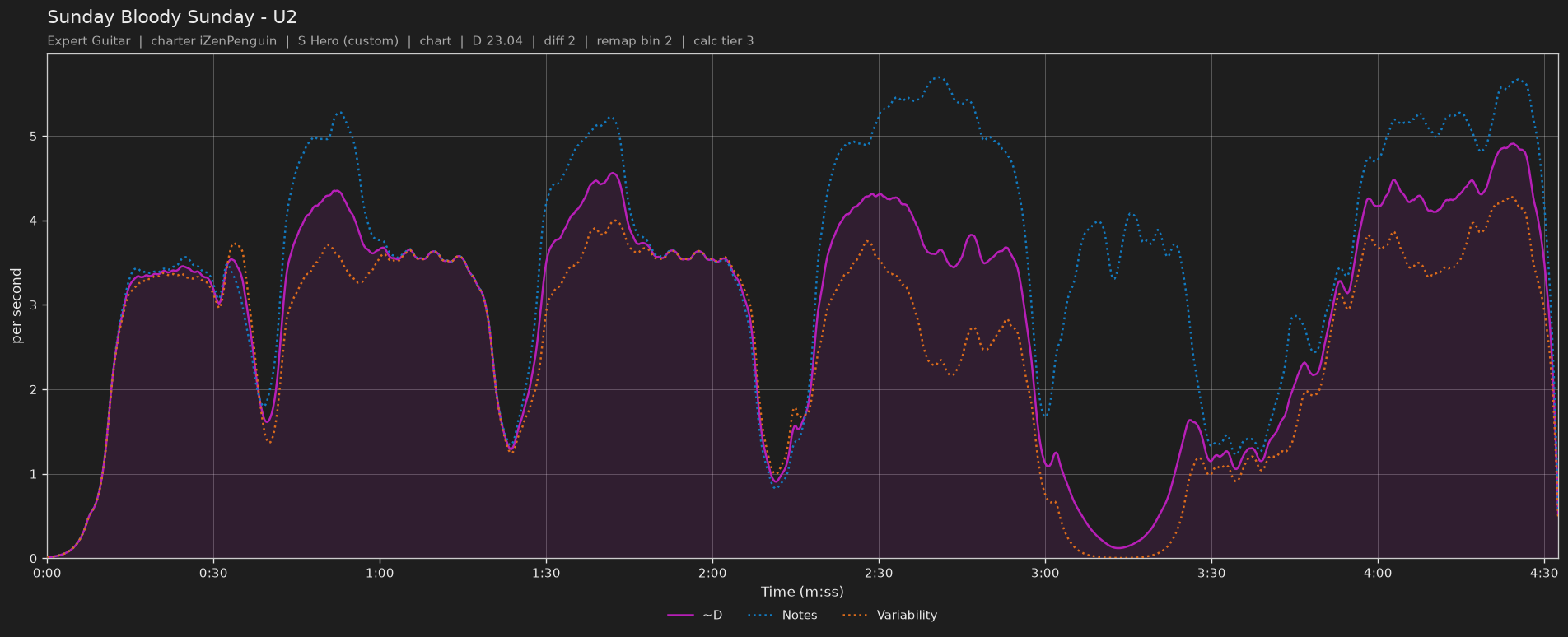The image size is (1568, 637).
Task: Click the purple ~D legend line swatch
Action: 680,615
